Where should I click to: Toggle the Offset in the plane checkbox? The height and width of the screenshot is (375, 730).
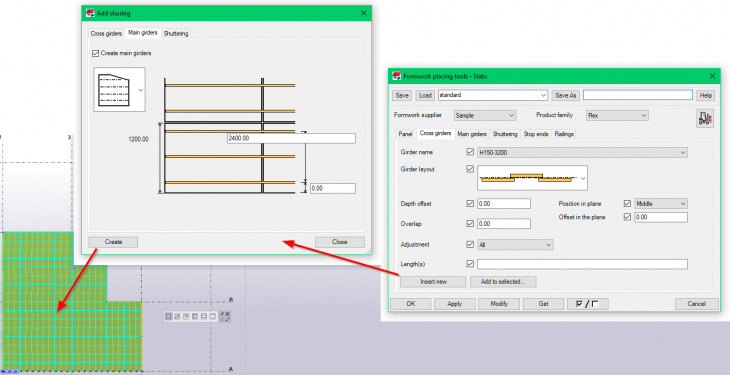[627, 217]
